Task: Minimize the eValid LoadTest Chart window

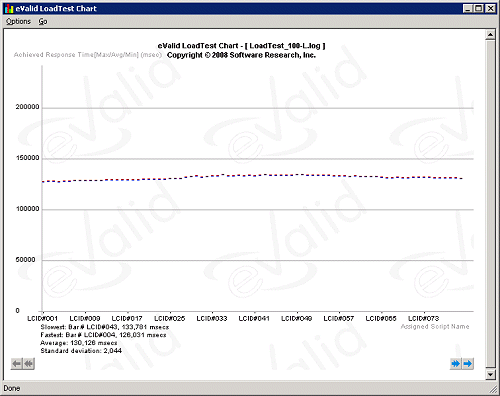Action: (468, 9)
